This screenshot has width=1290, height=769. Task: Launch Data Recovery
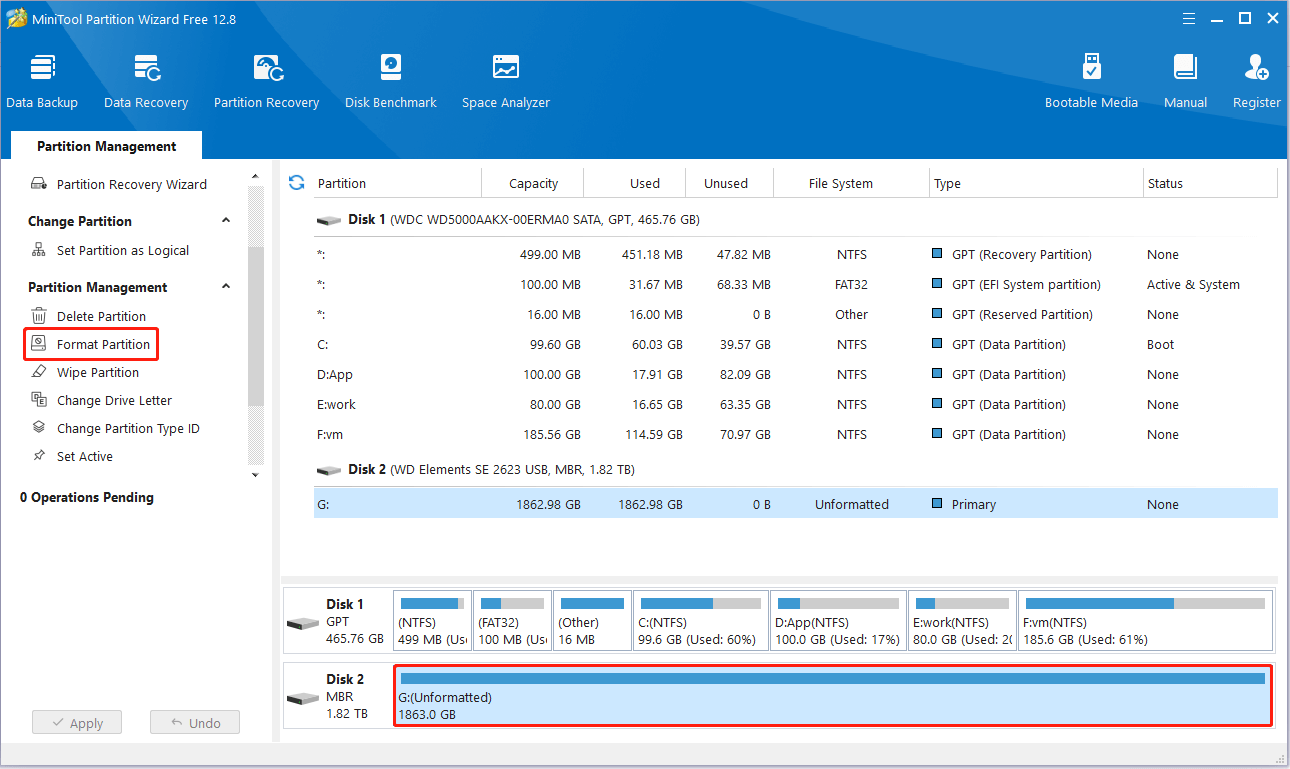click(146, 82)
